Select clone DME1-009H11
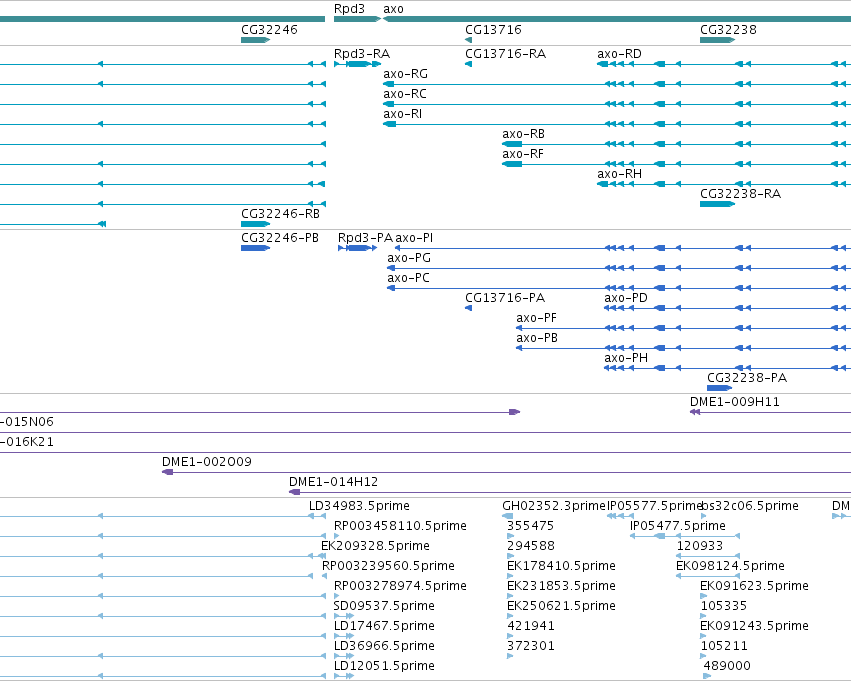Image resolution: width=851 pixels, height=681 pixels. (x=734, y=402)
